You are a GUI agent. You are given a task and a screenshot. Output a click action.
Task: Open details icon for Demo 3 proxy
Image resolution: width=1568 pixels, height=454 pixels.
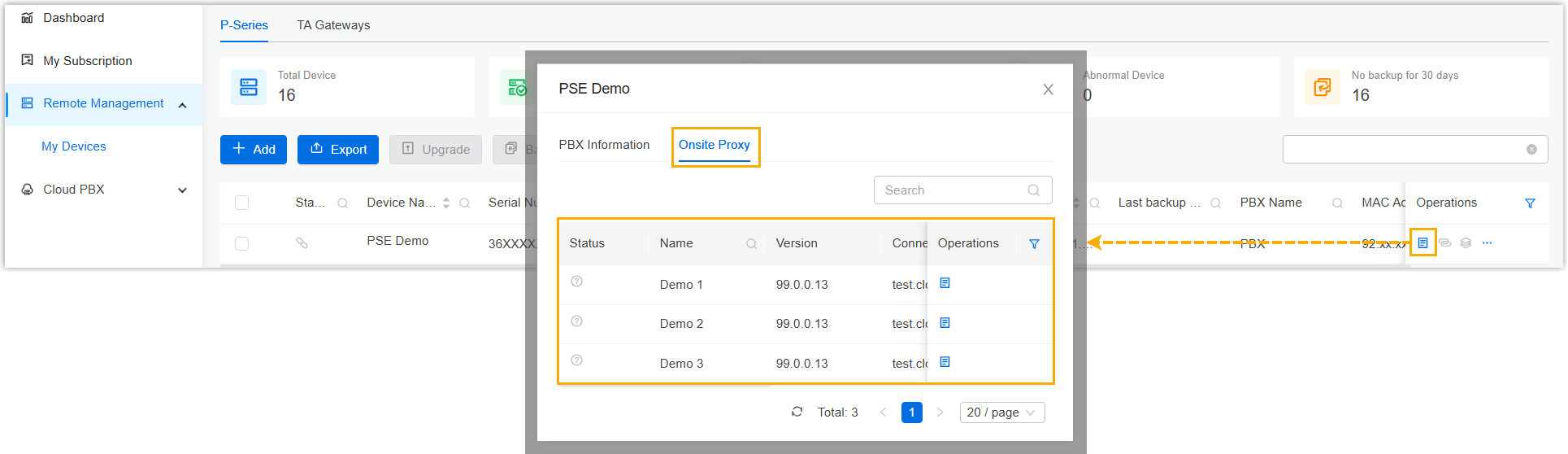coord(945,362)
